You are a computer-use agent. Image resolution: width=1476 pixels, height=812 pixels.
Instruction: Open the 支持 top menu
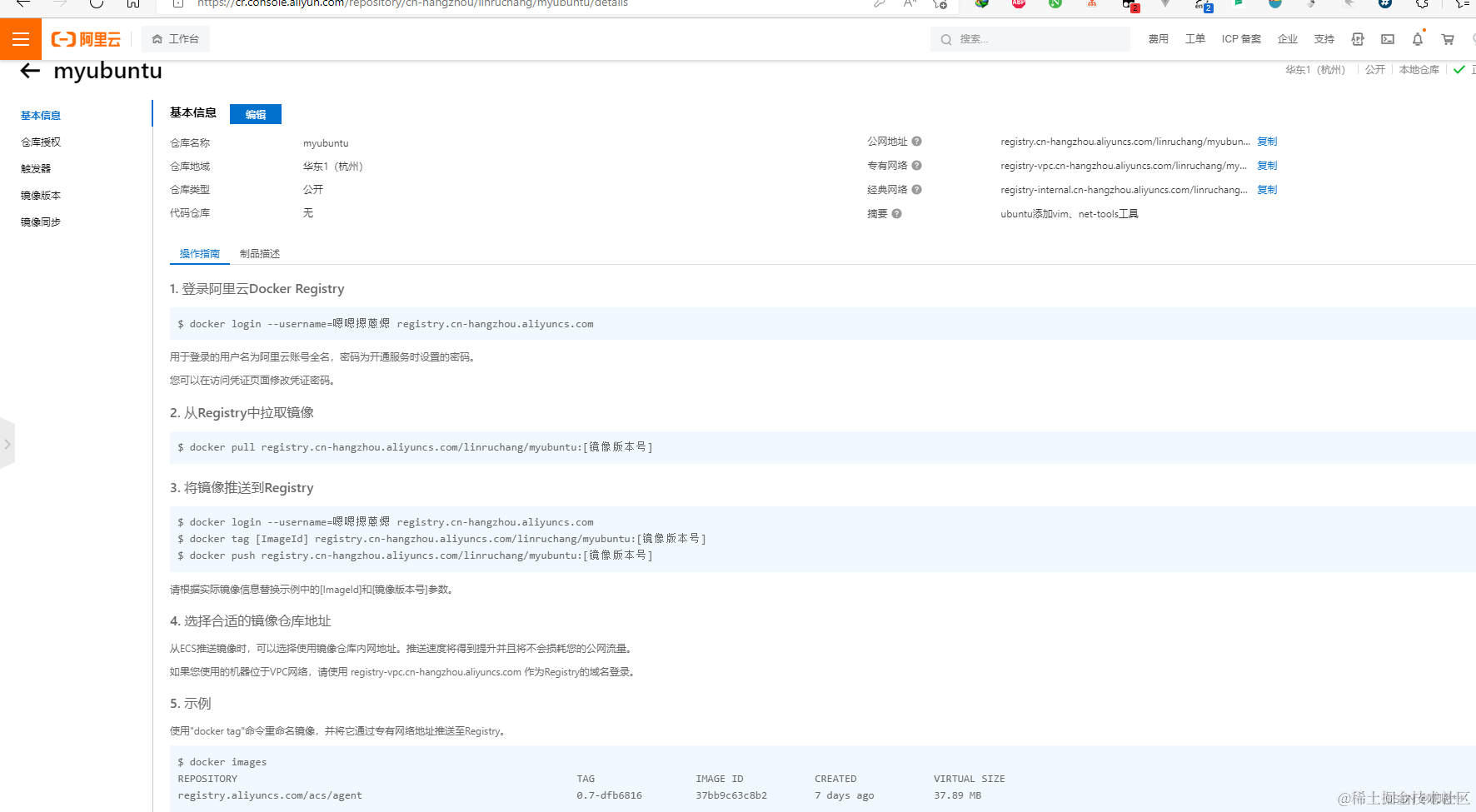1324,39
